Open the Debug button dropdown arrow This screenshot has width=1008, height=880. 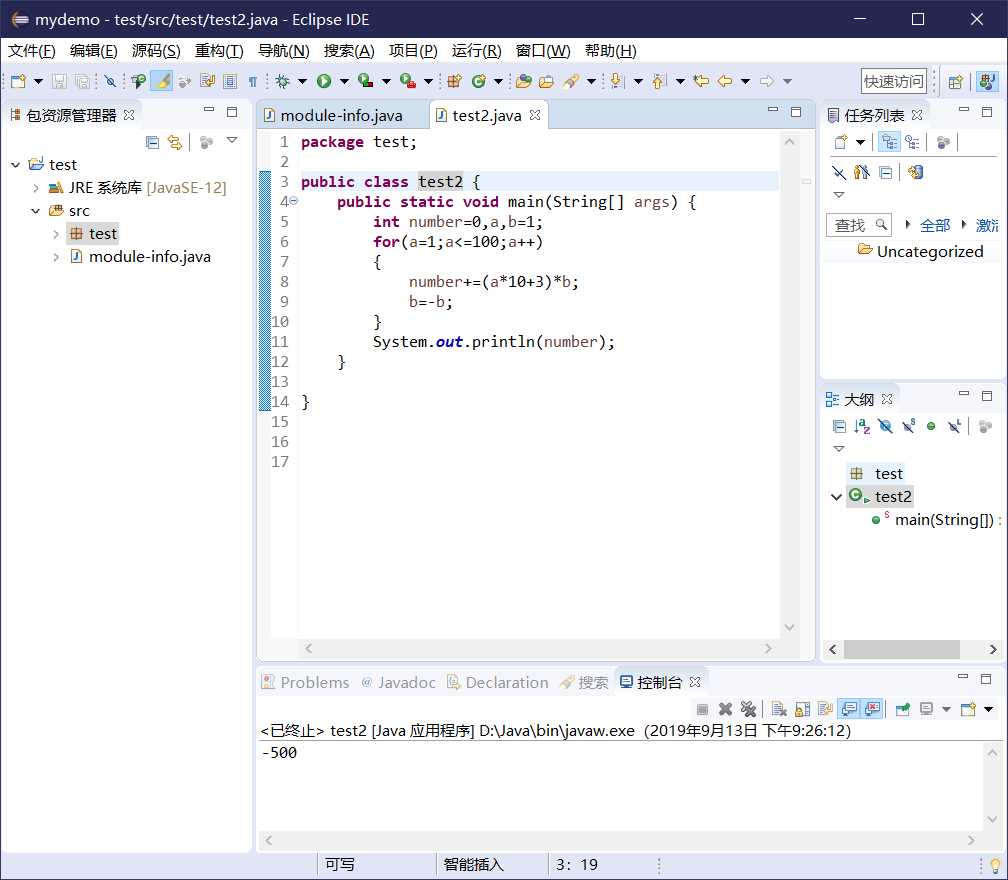[302, 81]
